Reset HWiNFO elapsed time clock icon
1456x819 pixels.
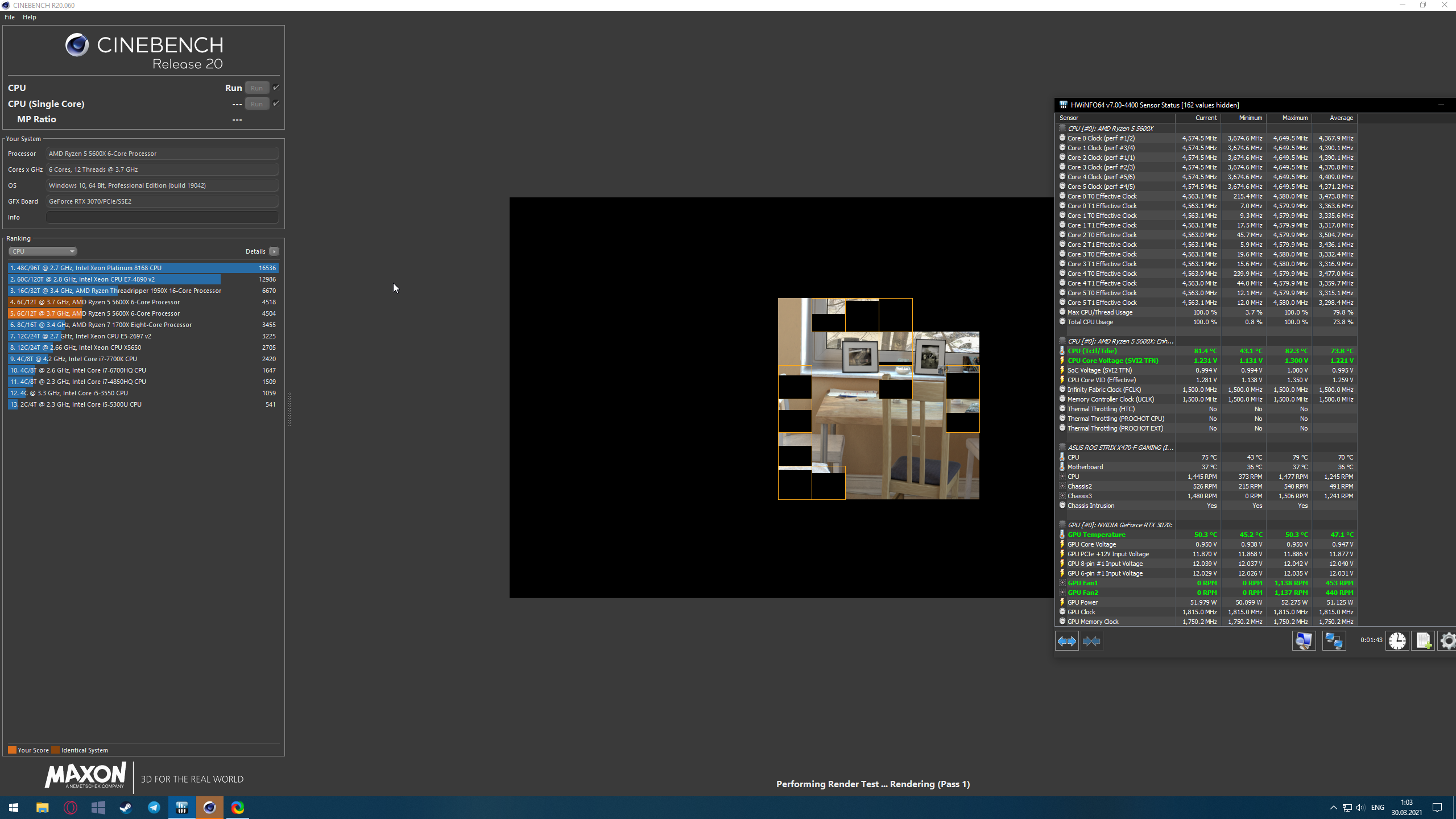click(x=1397, y=641)
